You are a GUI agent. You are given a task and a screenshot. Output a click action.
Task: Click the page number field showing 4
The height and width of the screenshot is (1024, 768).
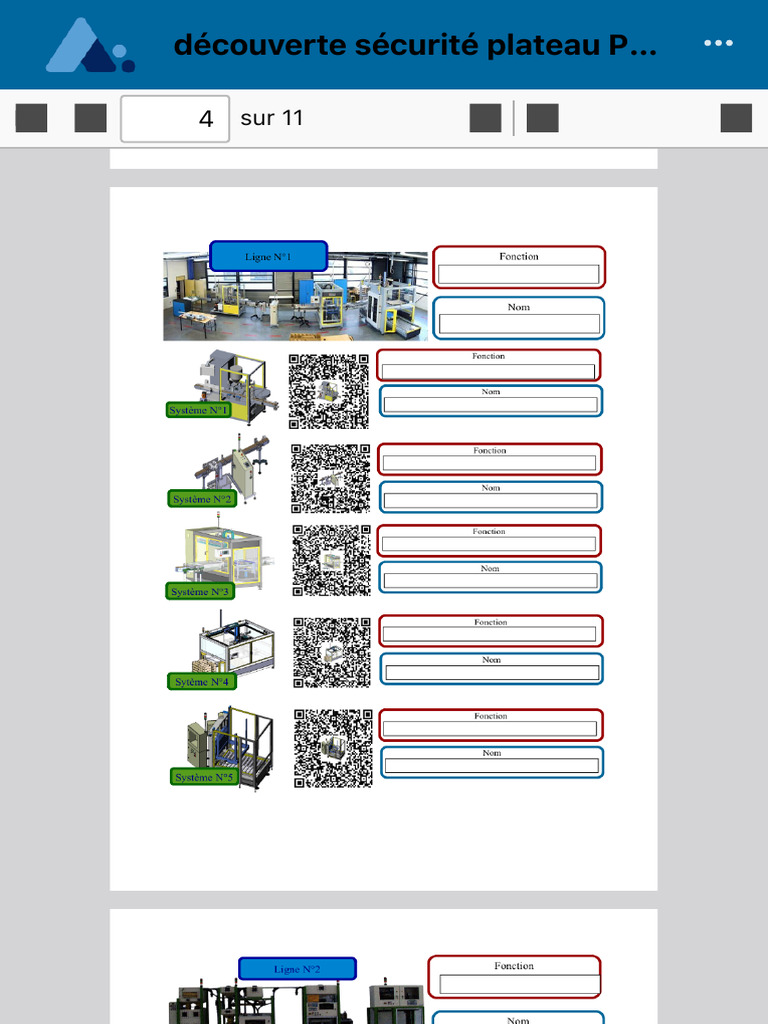click(x=175, y=118)
